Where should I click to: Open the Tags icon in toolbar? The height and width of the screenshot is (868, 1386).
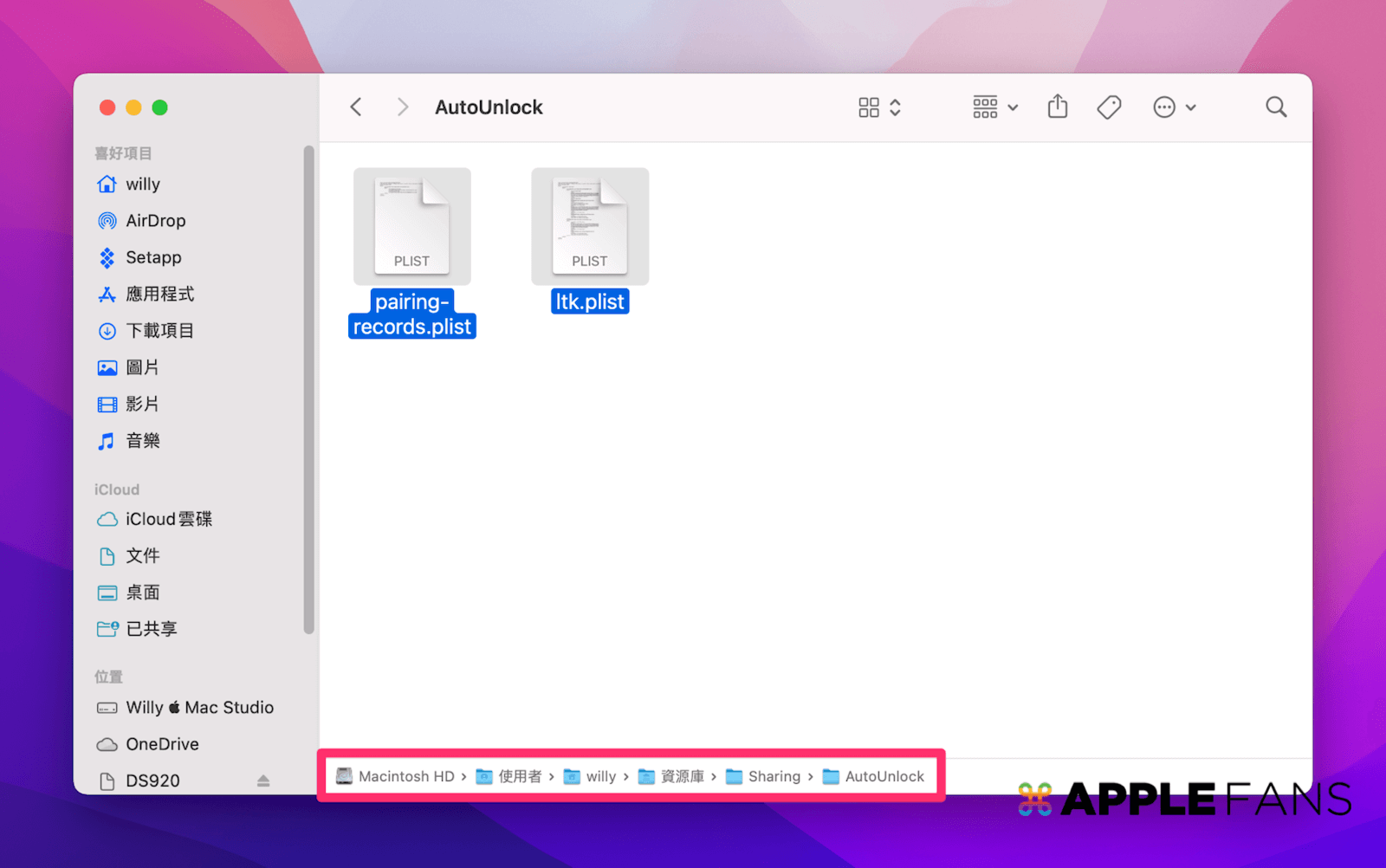pyautogui.click(x=1107, y=107)
